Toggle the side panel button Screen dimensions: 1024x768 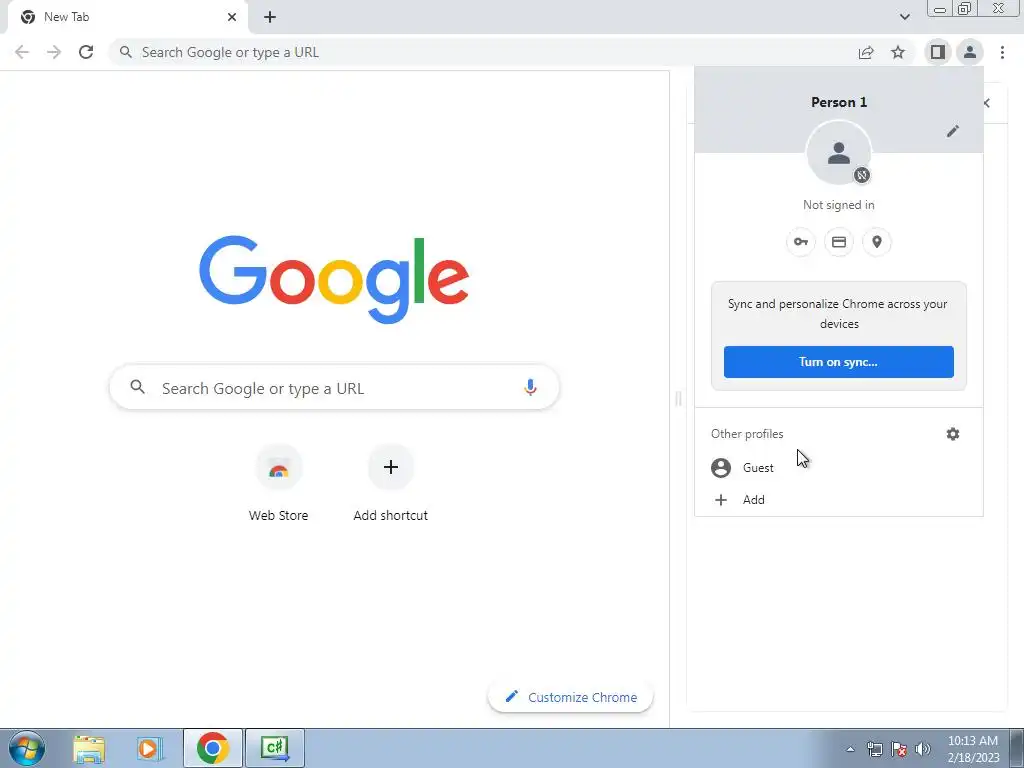[938, 52]
